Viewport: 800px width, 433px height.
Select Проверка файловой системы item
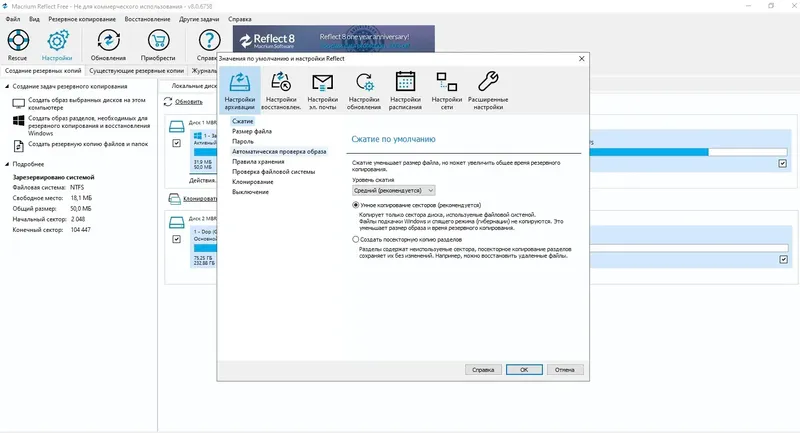coord(273,172)
